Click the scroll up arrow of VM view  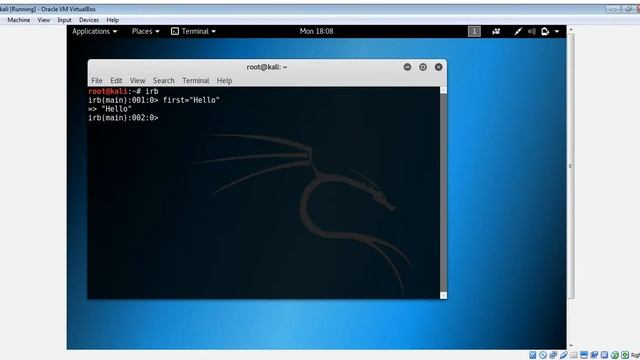(x=571, y=29)
